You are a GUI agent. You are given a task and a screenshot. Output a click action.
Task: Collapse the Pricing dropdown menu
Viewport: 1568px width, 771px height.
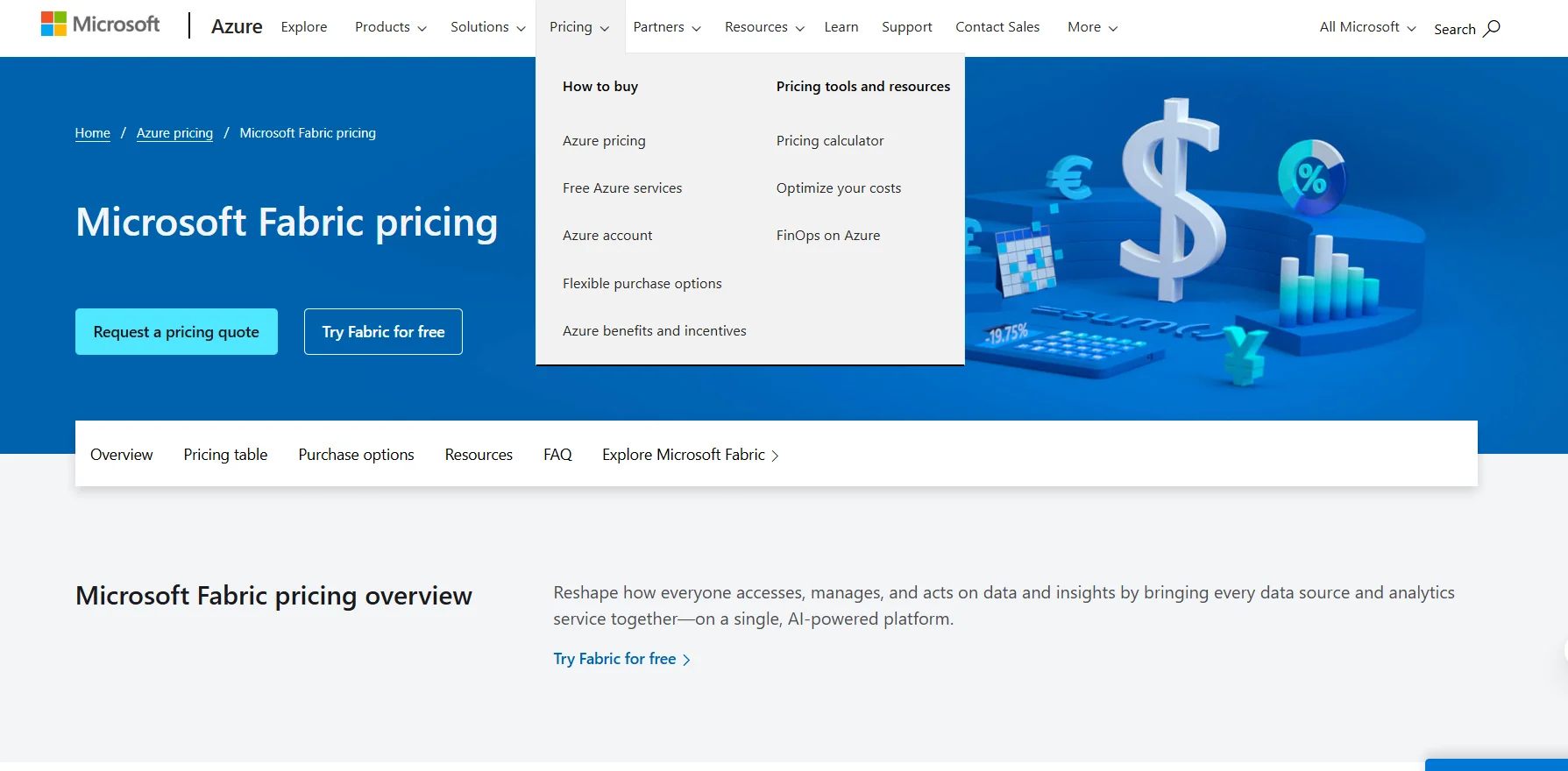(579, 27)
